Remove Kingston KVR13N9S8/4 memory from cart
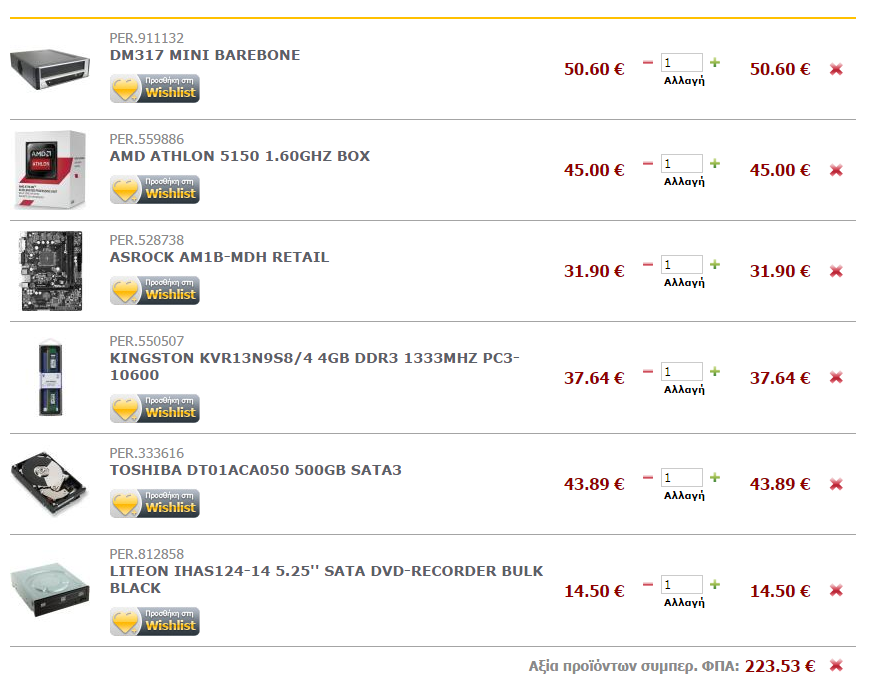 tap(836, 378)
